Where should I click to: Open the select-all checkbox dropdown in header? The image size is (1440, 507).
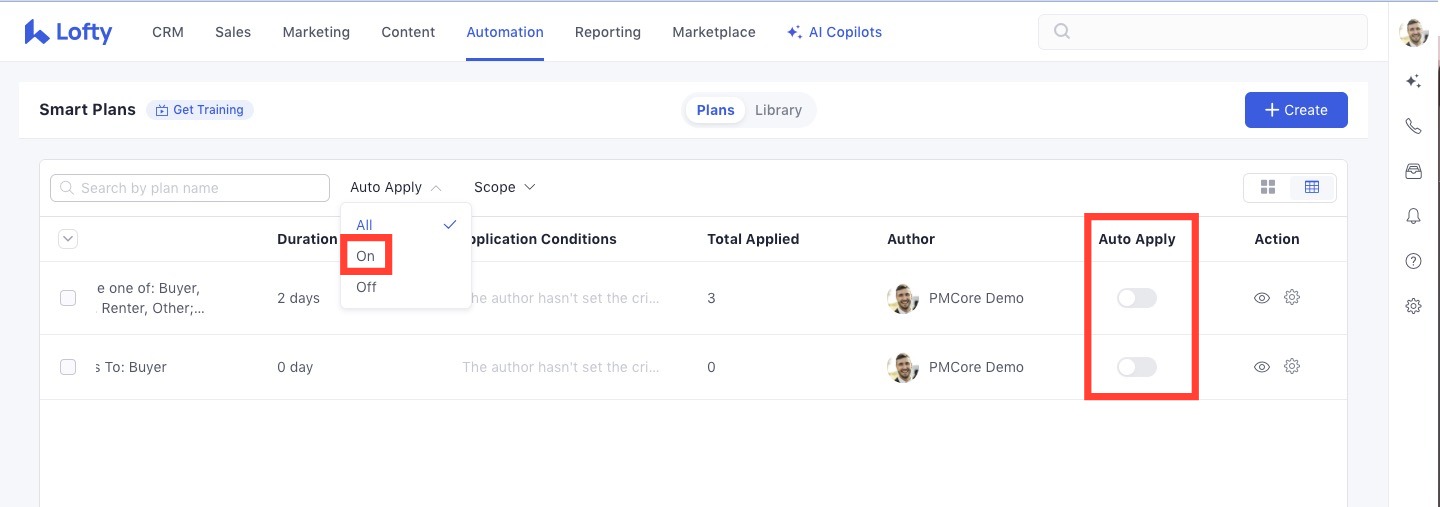click(68, 239)
